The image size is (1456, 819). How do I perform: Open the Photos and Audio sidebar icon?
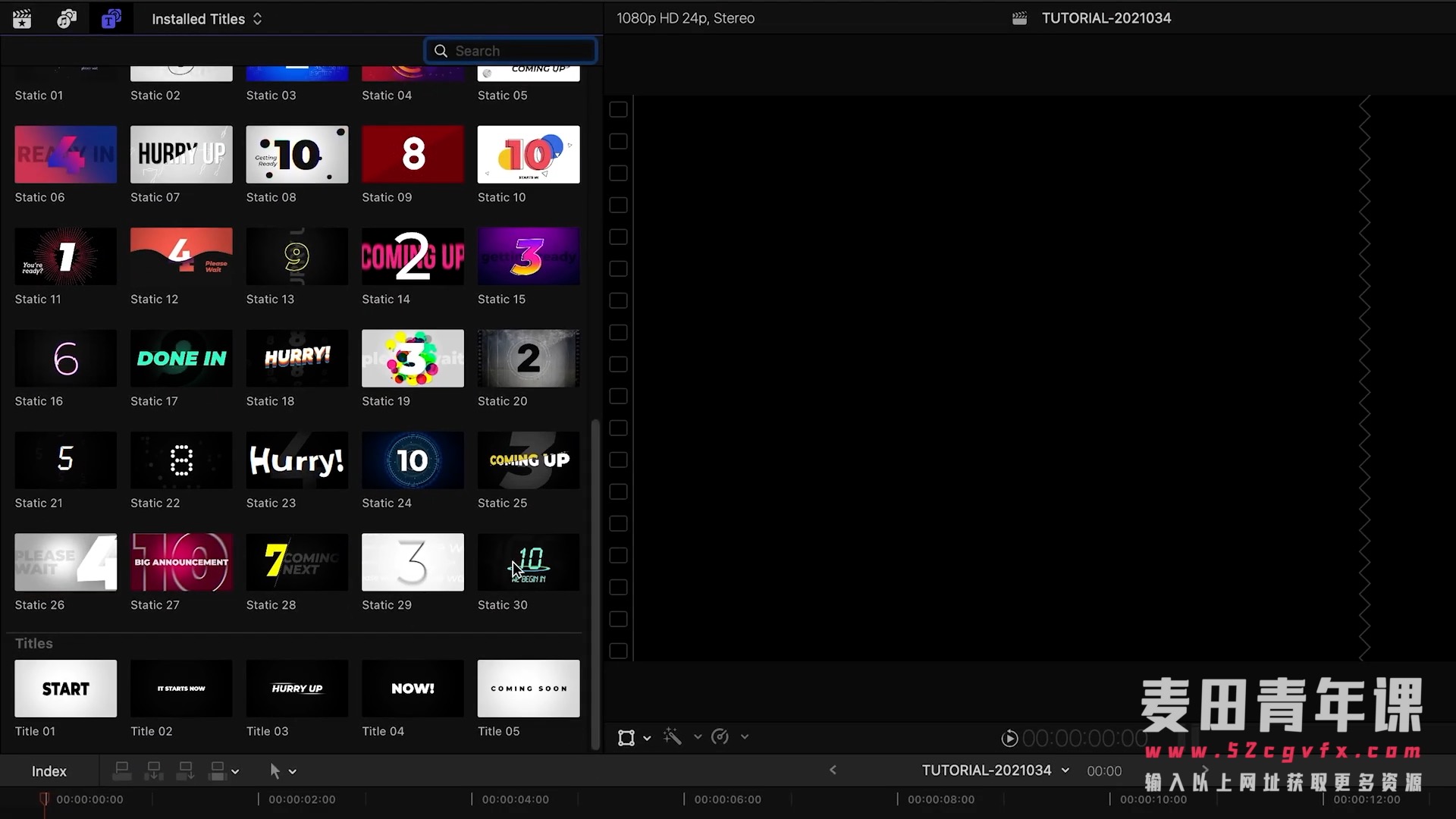pos(67,19)
